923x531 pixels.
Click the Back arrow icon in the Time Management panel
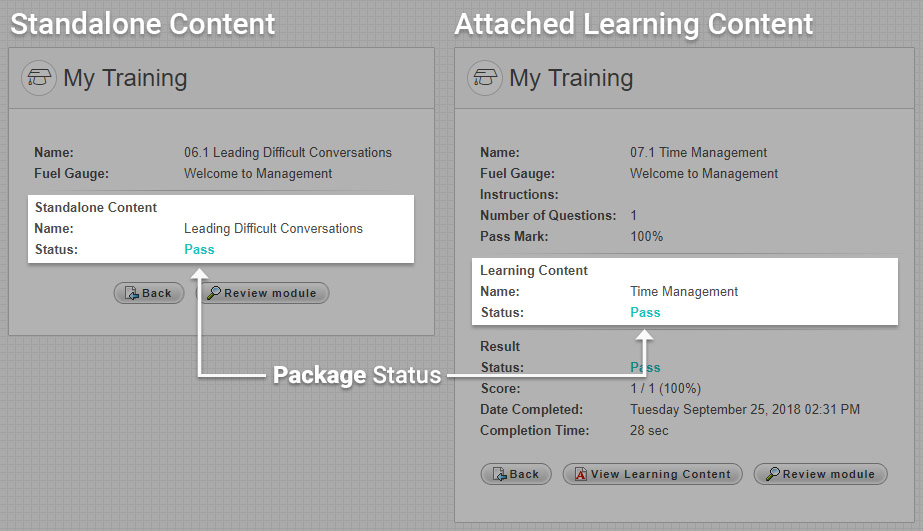click(499, 474)
